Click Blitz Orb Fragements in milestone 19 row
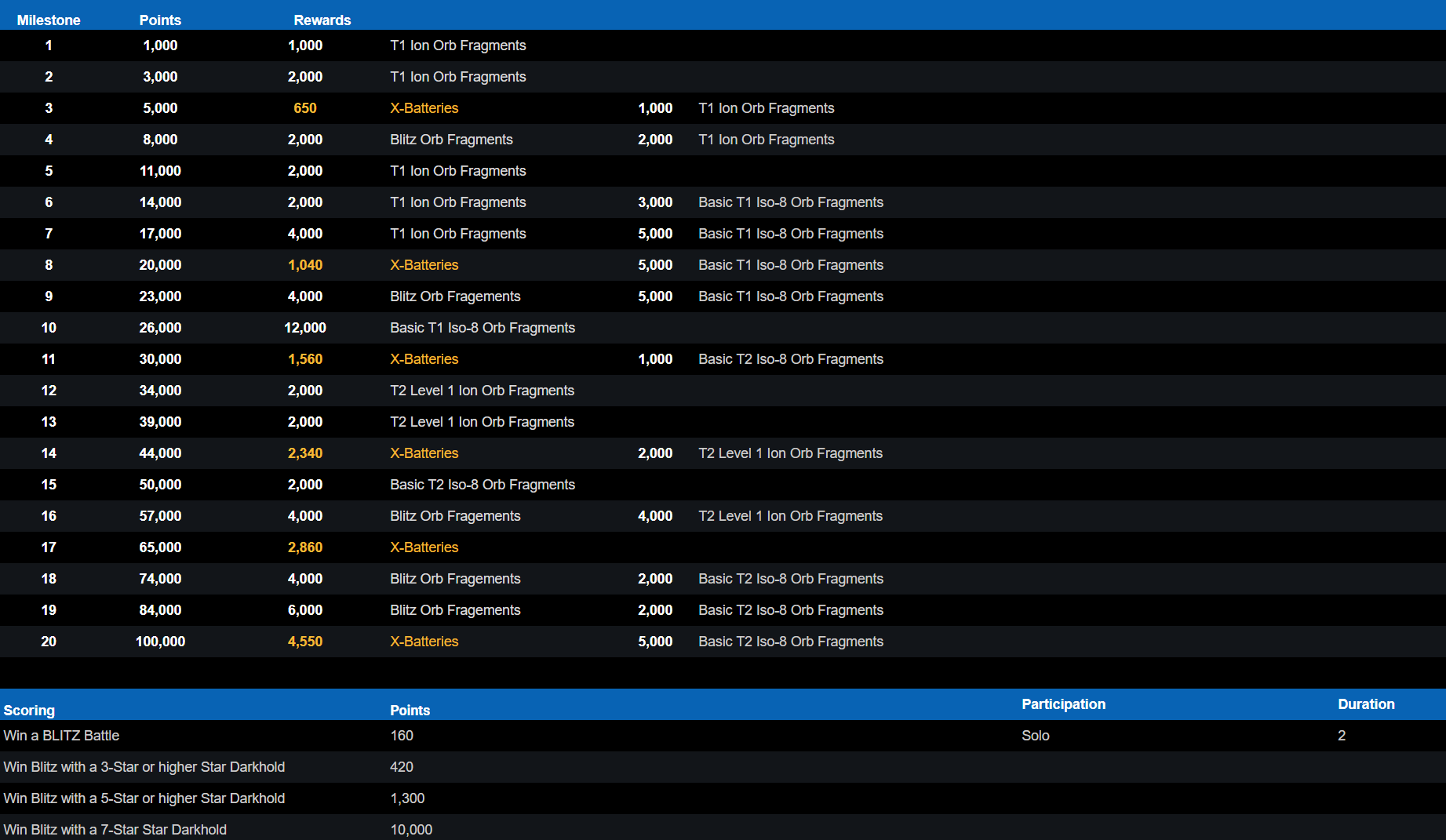 pos(455,610)
